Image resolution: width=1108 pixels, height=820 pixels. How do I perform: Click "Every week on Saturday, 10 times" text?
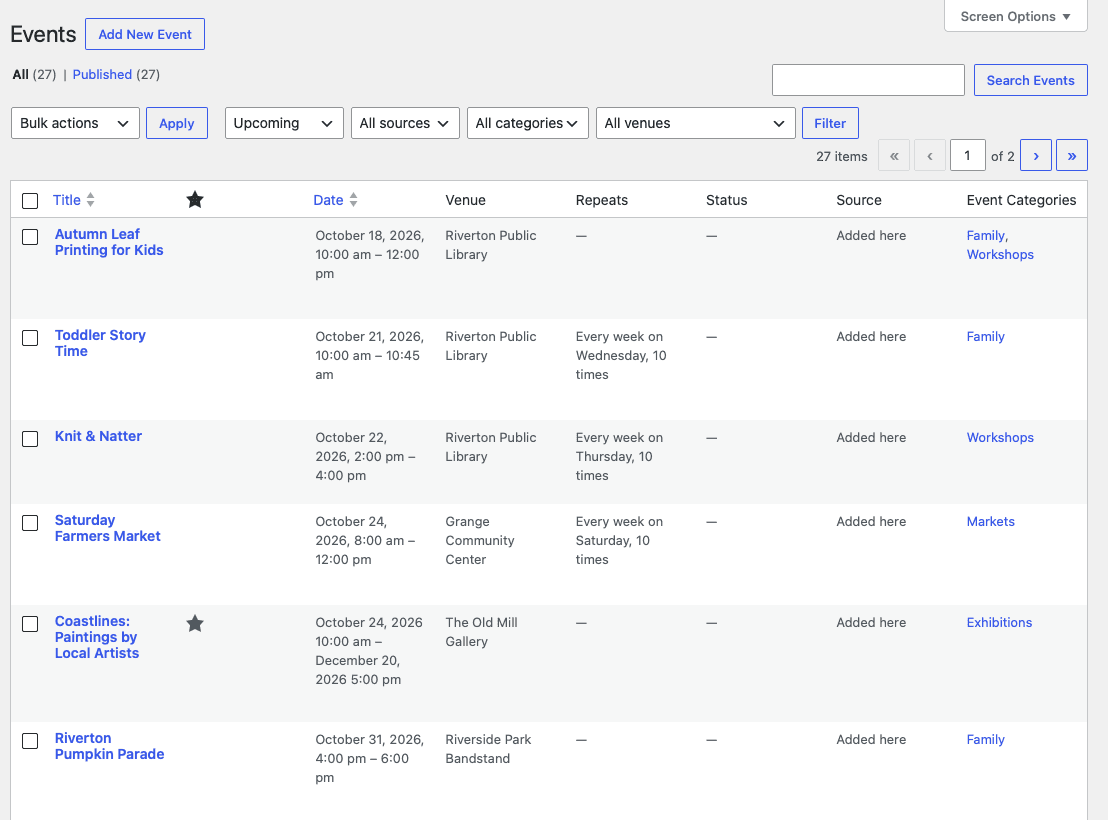619,541
